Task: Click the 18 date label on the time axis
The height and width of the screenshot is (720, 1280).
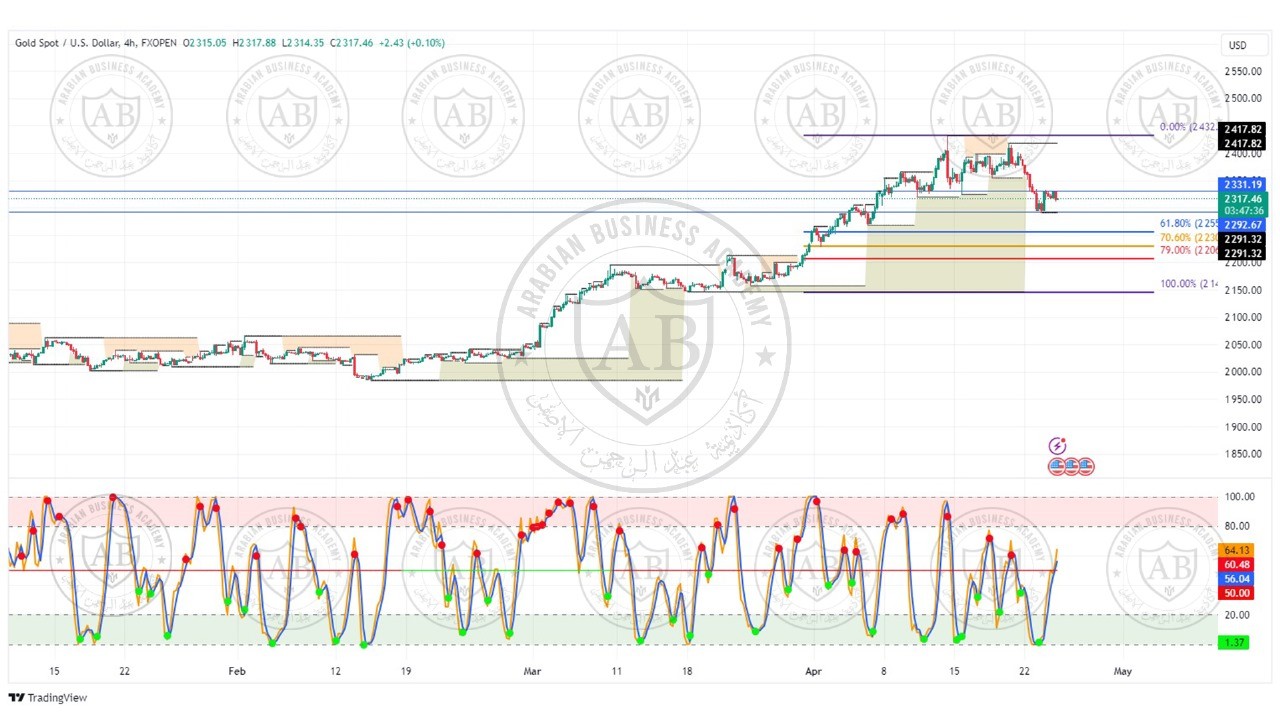Action: click(x=687, y=672)
